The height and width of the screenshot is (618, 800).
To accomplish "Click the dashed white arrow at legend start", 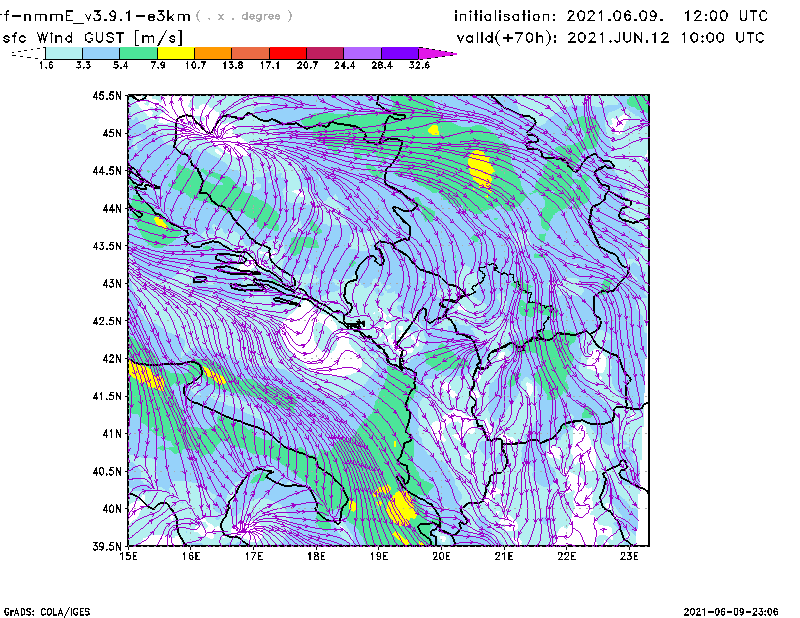I will 28,53.
